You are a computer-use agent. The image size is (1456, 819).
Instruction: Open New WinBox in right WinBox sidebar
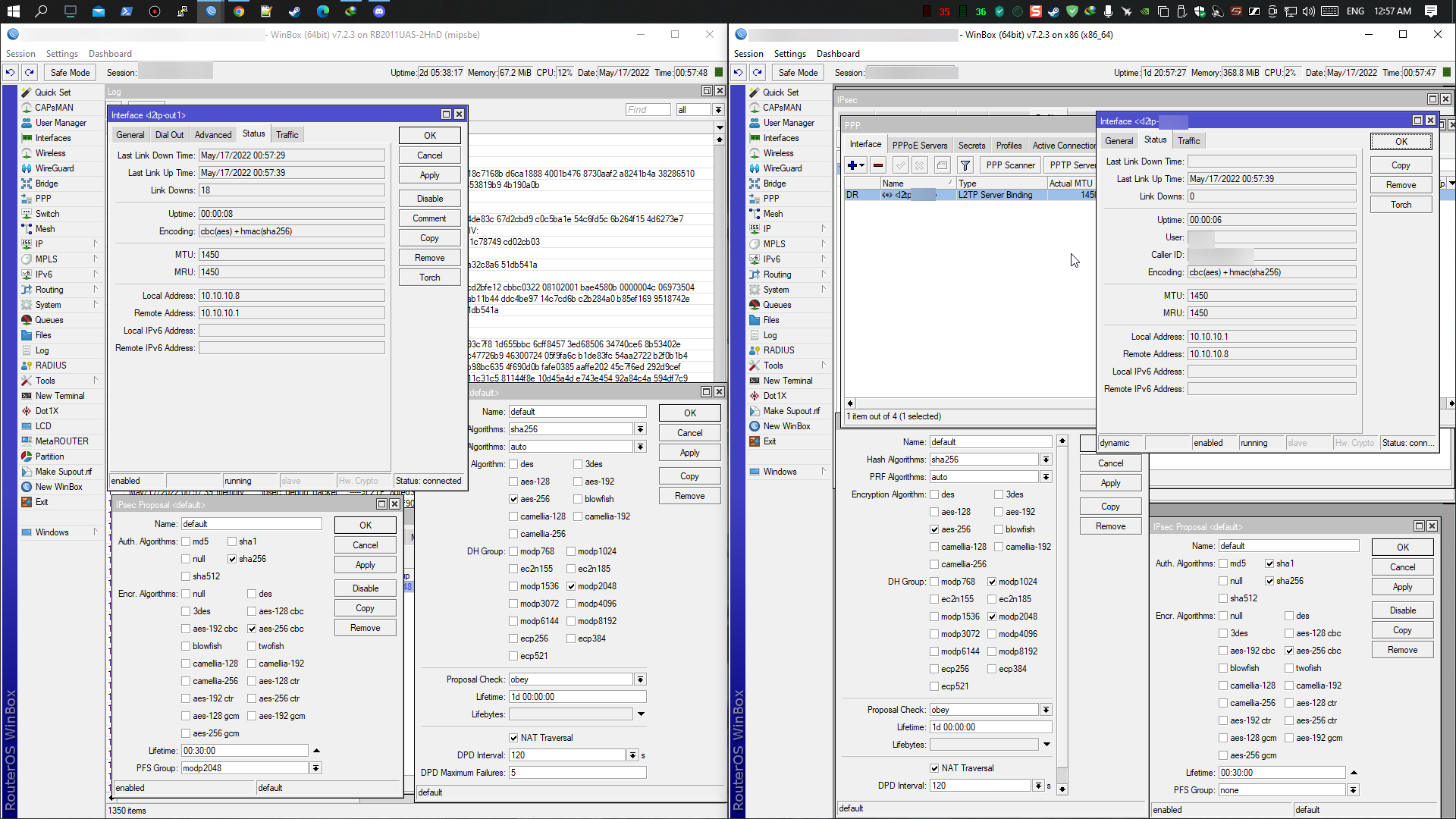click(x=786, y=426)
